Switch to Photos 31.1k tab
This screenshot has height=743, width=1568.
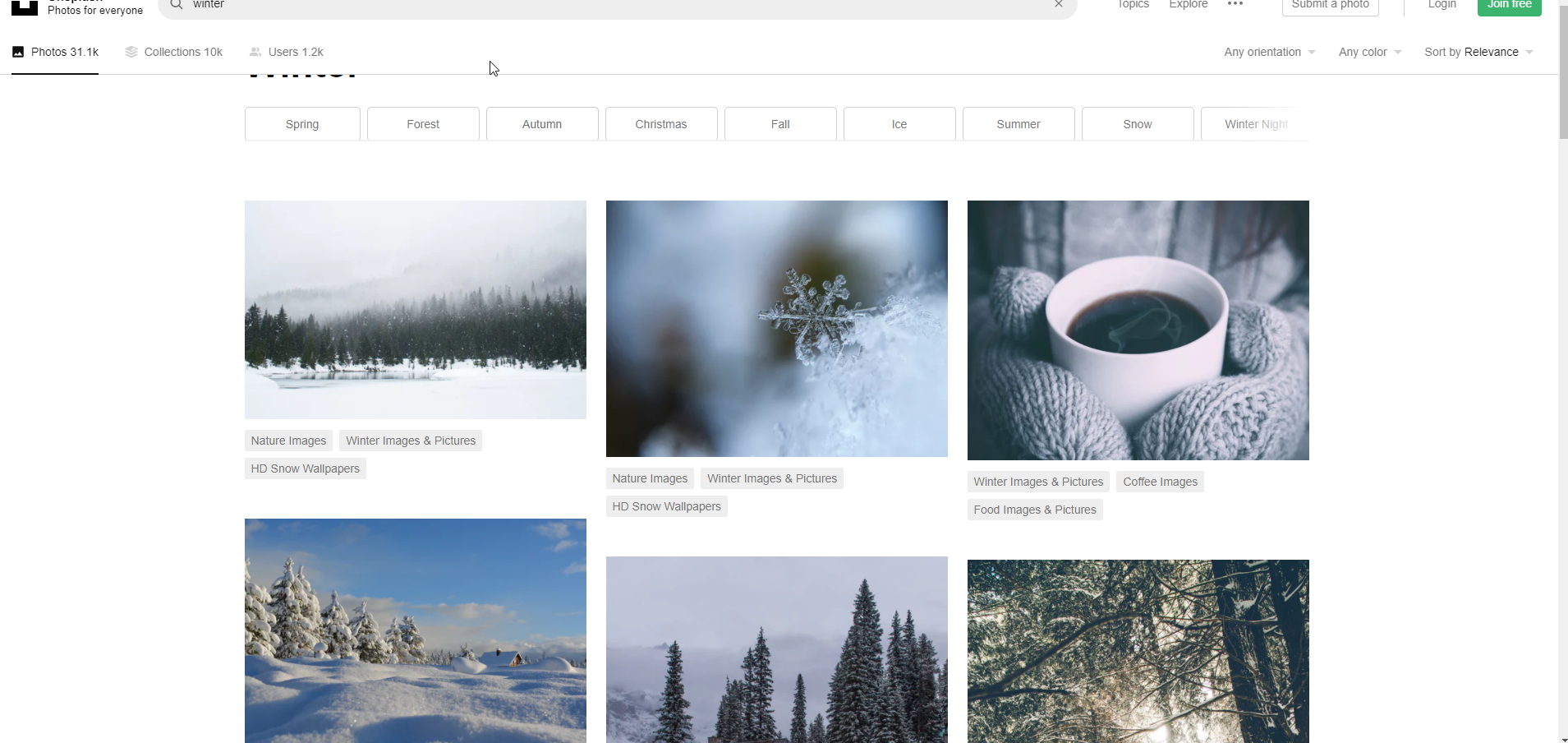(55, 52)
